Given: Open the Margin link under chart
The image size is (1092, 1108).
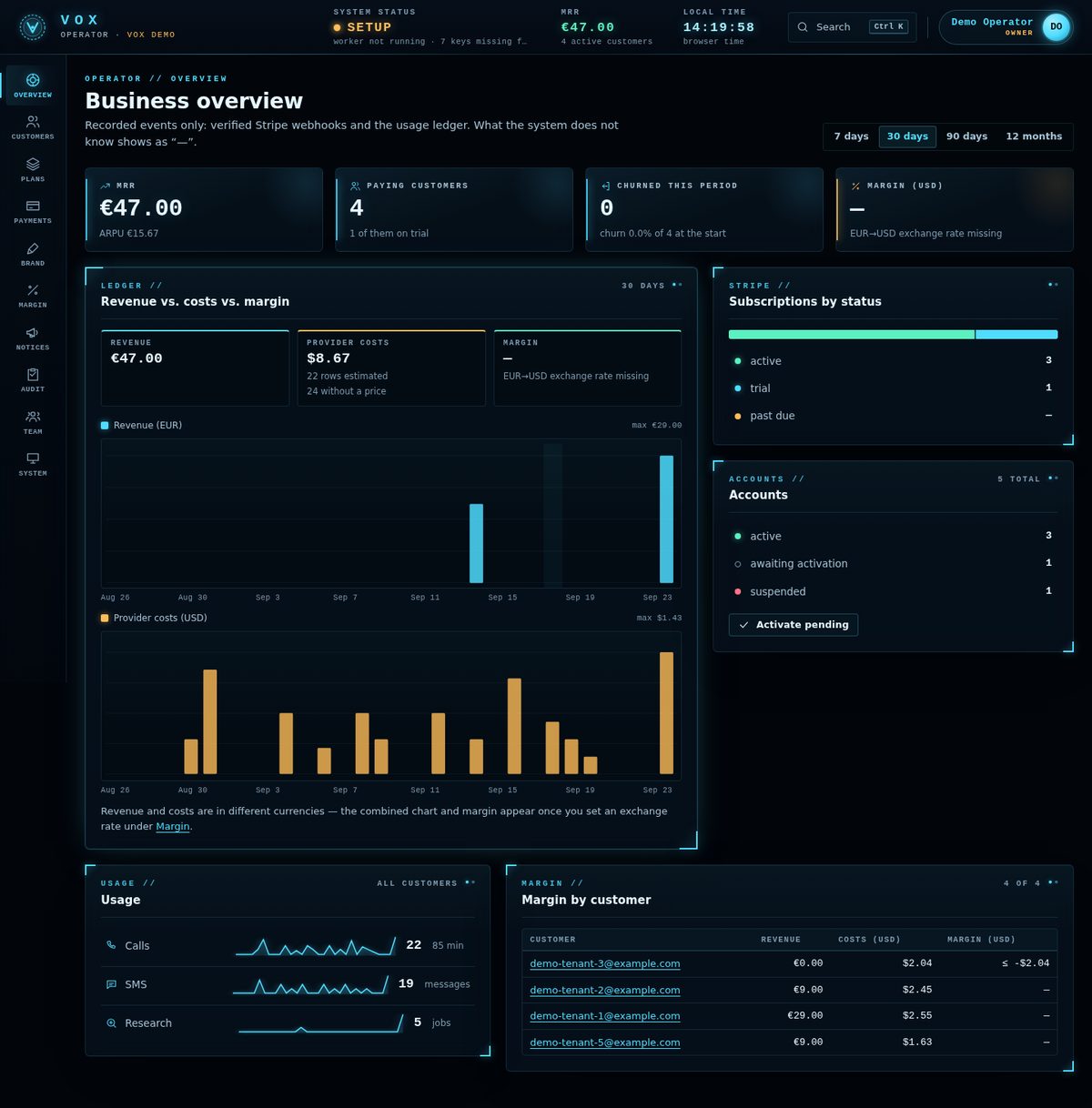Looking at the screenshot, I should pos(173,827).
